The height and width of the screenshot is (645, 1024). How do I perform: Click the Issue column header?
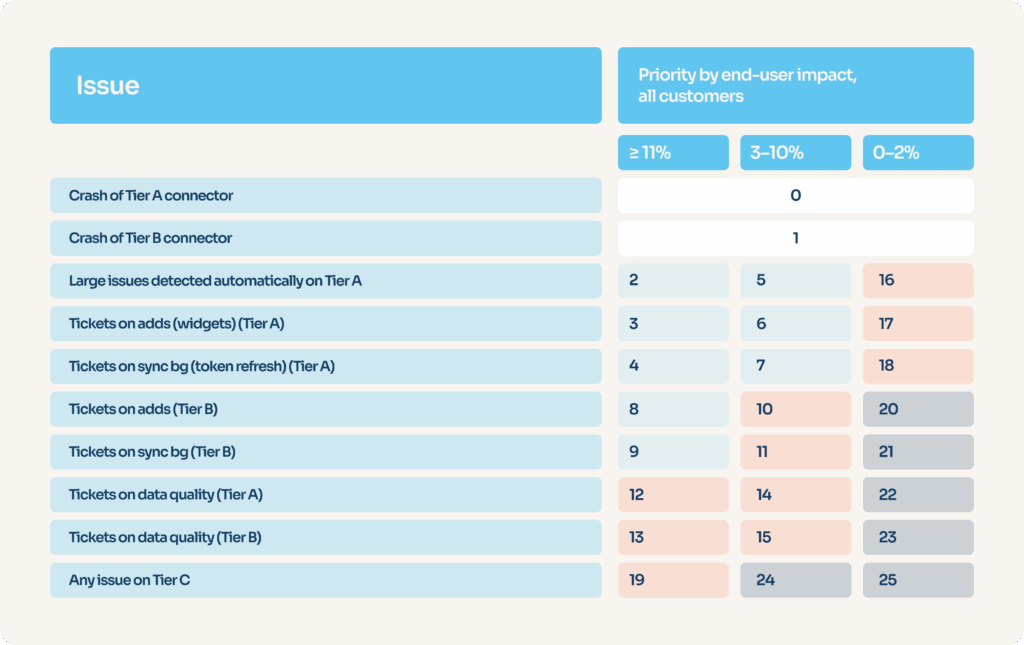coord(325,86)
